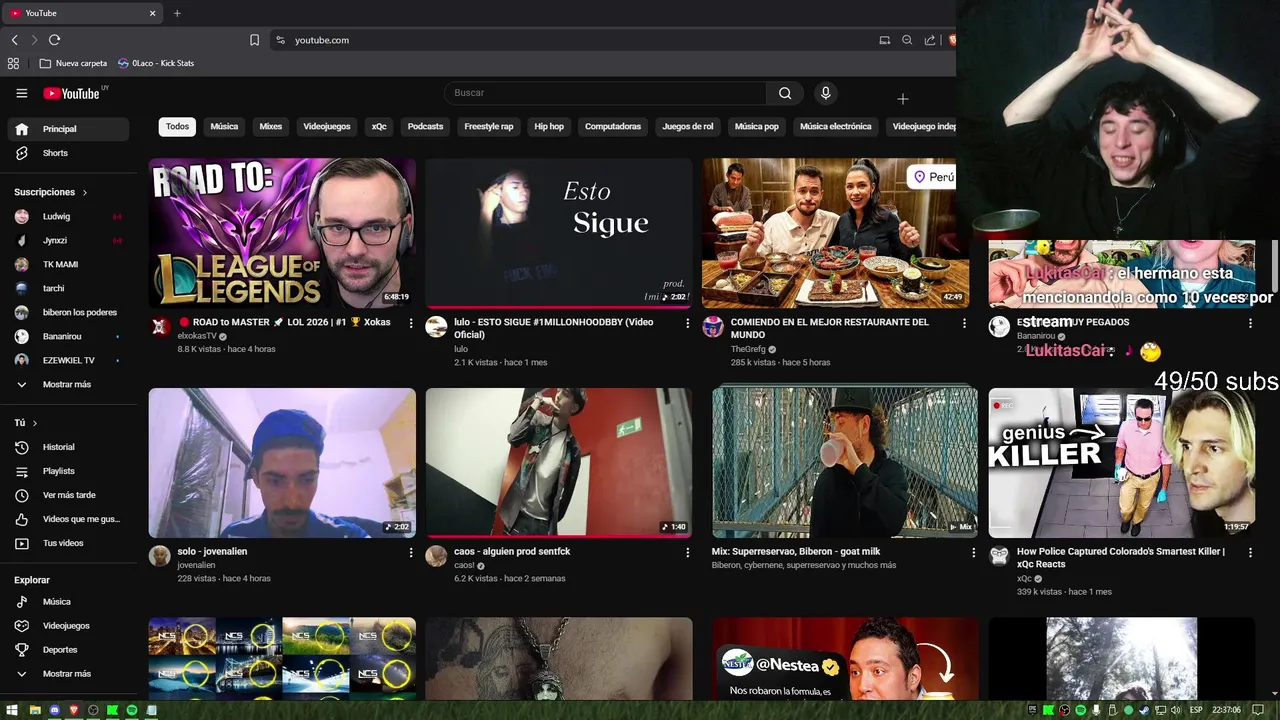Open Discord from the taskbar
This screenshot has height=720, width=1280.
coord(55,710)
